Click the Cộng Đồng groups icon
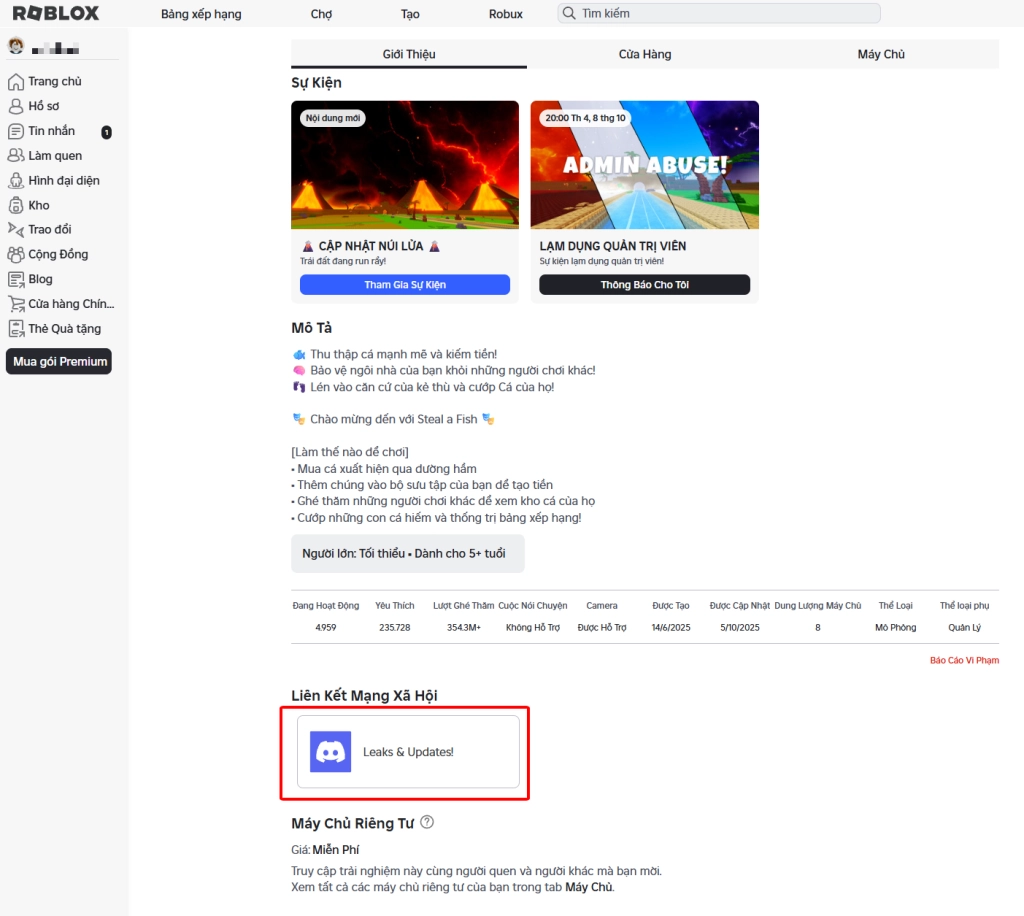 coord(16,255)
